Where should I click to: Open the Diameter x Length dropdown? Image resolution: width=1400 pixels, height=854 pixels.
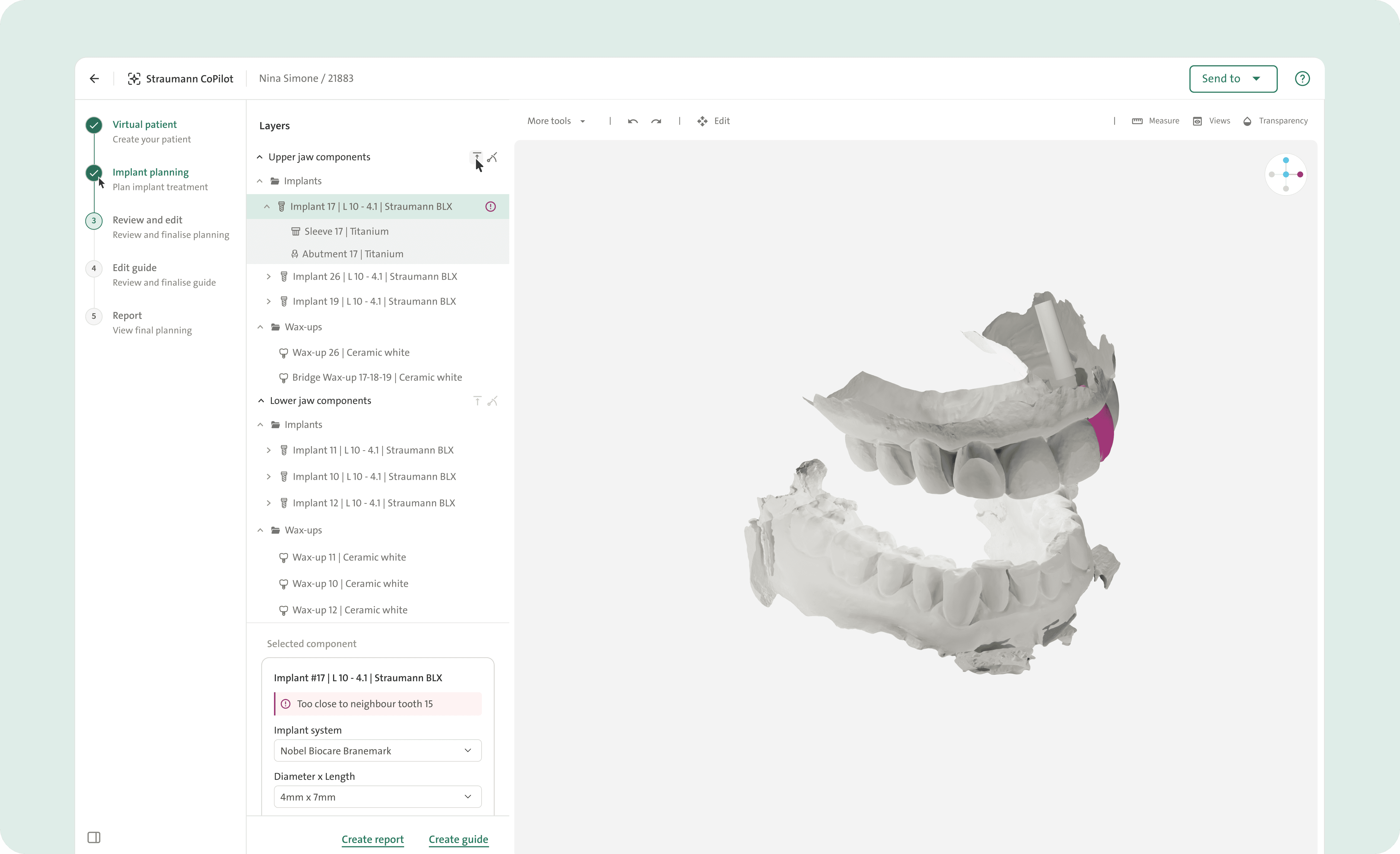click(377, 797)
